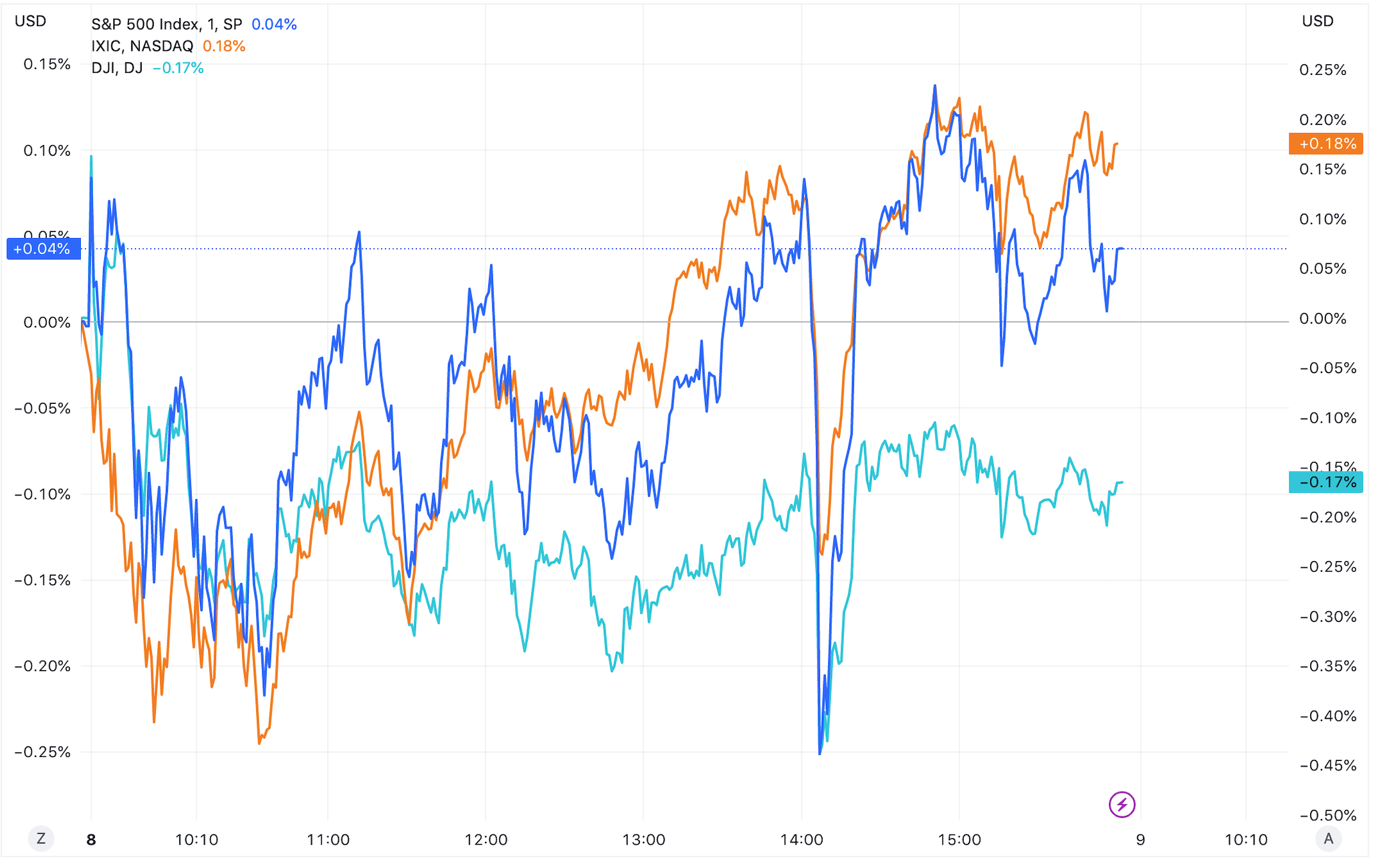Click the 14:00 time axis label
Screen dimensions: 1375x868
point(801,840)
